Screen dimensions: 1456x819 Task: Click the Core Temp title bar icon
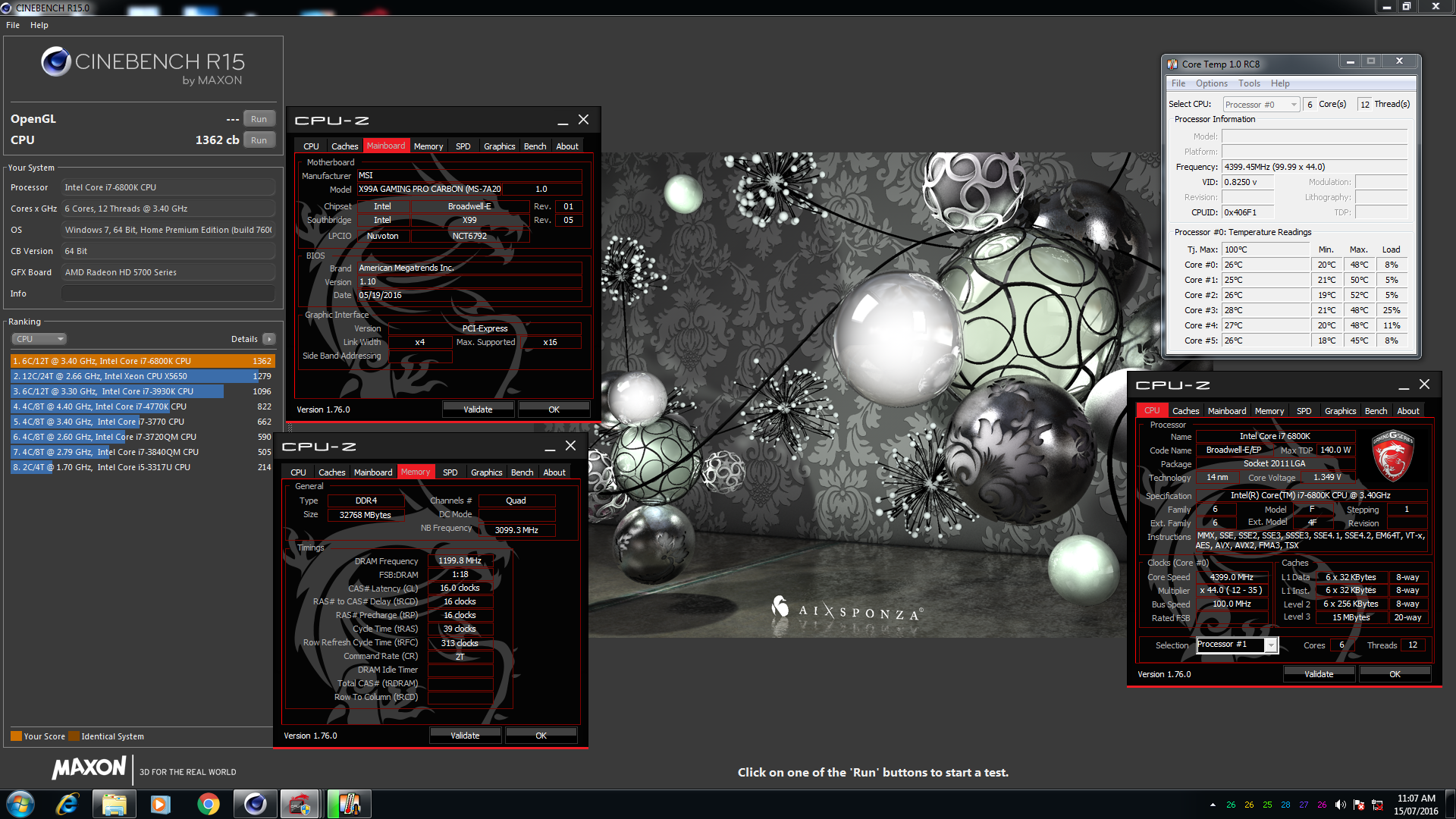click(1172, 64)
